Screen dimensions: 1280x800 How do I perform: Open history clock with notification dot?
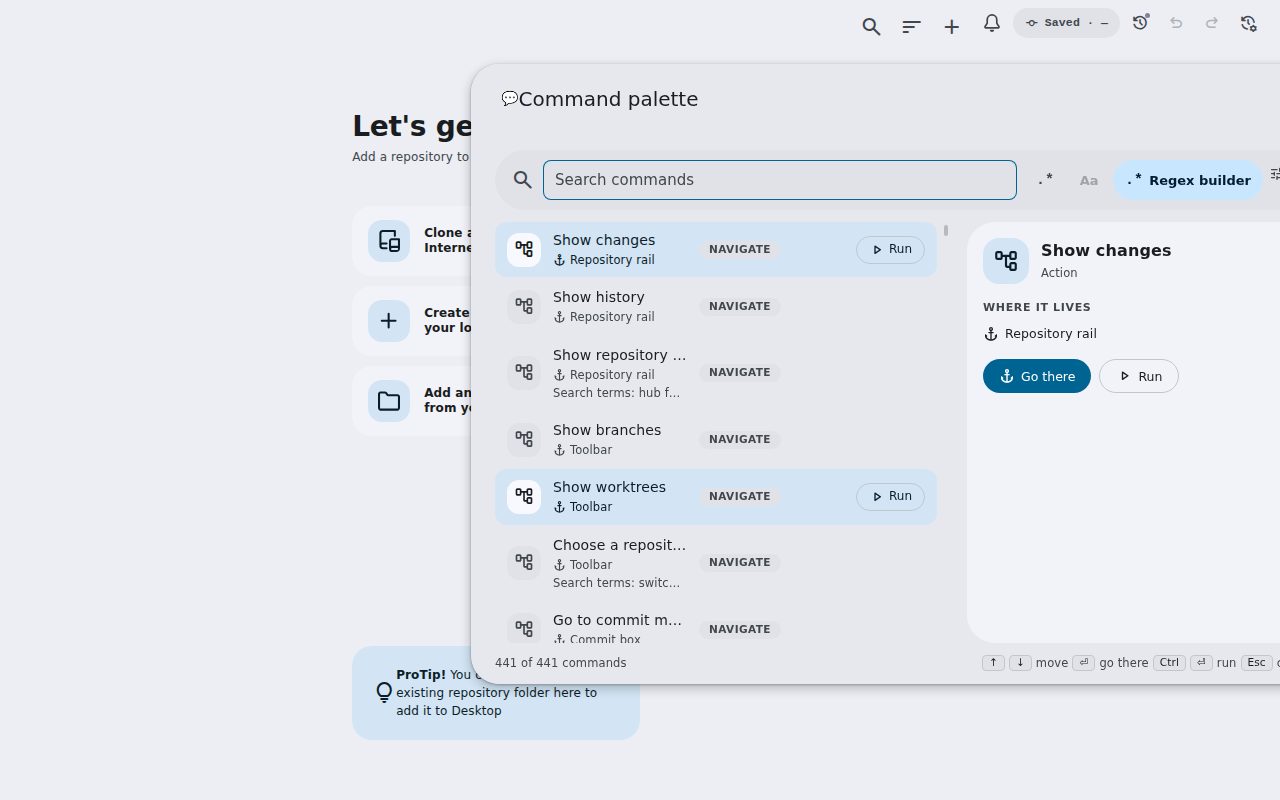[1141, 22]
